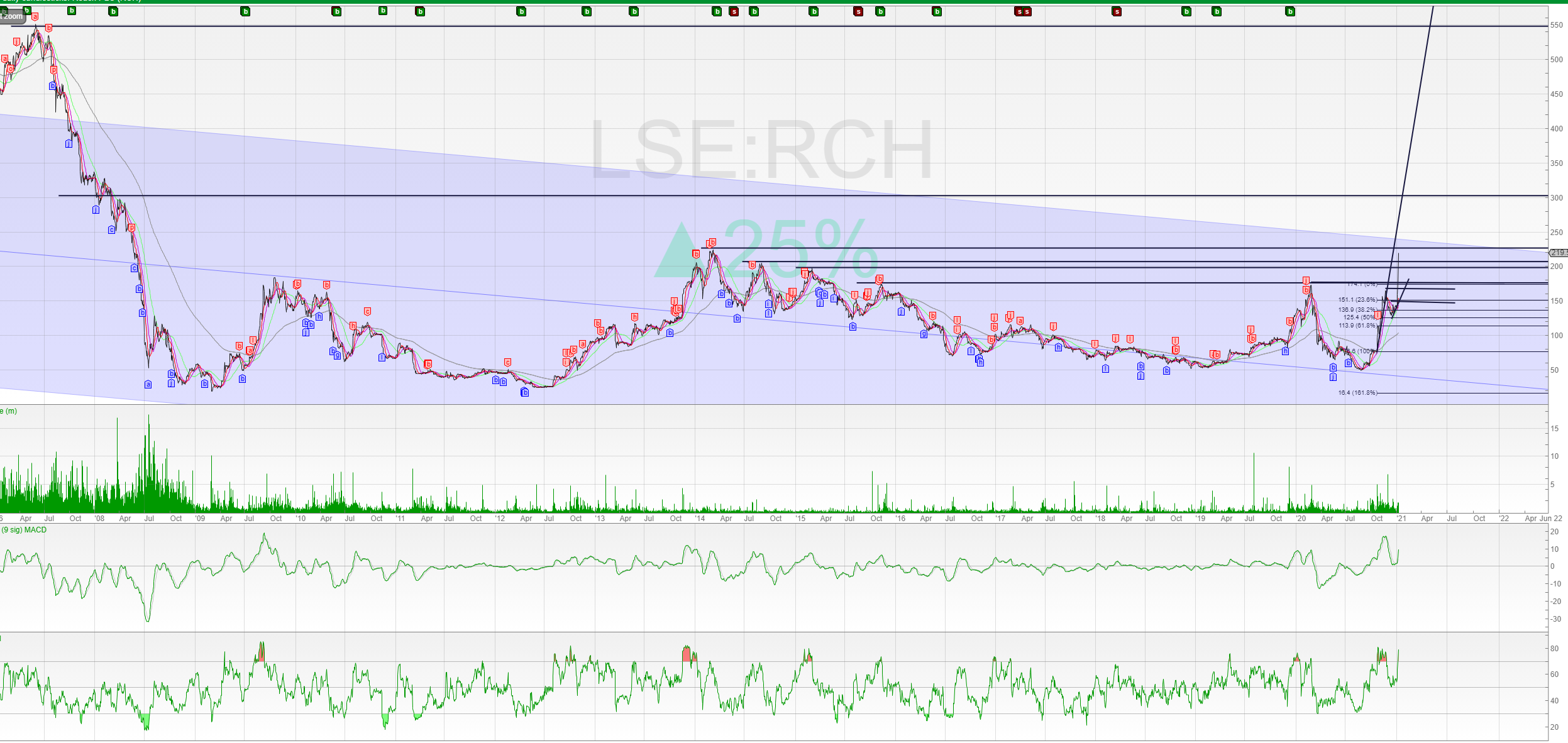Select the '16.4 (161.8%)' Fibonacci extension label
Screen dimensions: 1568x743
click(x=1357, y=393)
